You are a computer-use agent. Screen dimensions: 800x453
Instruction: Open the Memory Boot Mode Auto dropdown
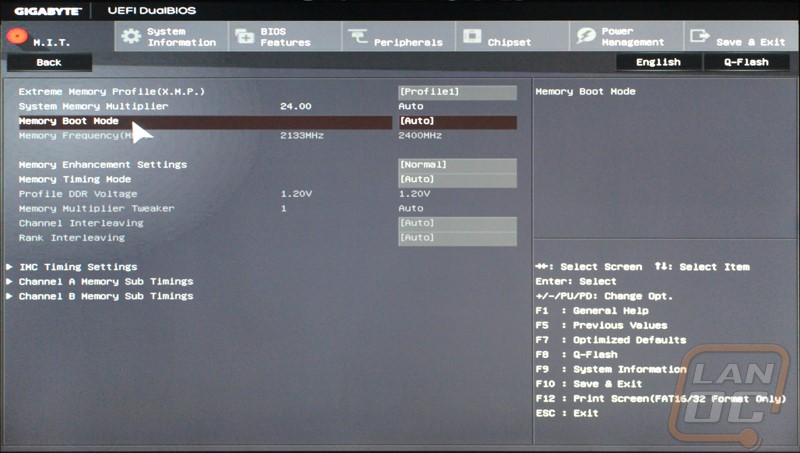457,121
